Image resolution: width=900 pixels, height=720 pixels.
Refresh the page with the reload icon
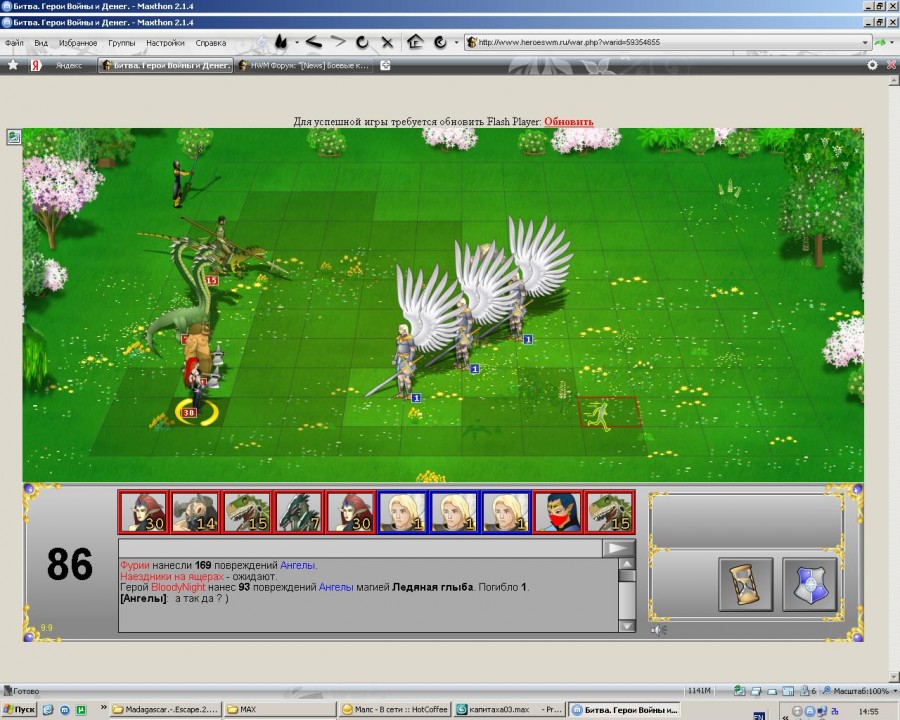362,42
